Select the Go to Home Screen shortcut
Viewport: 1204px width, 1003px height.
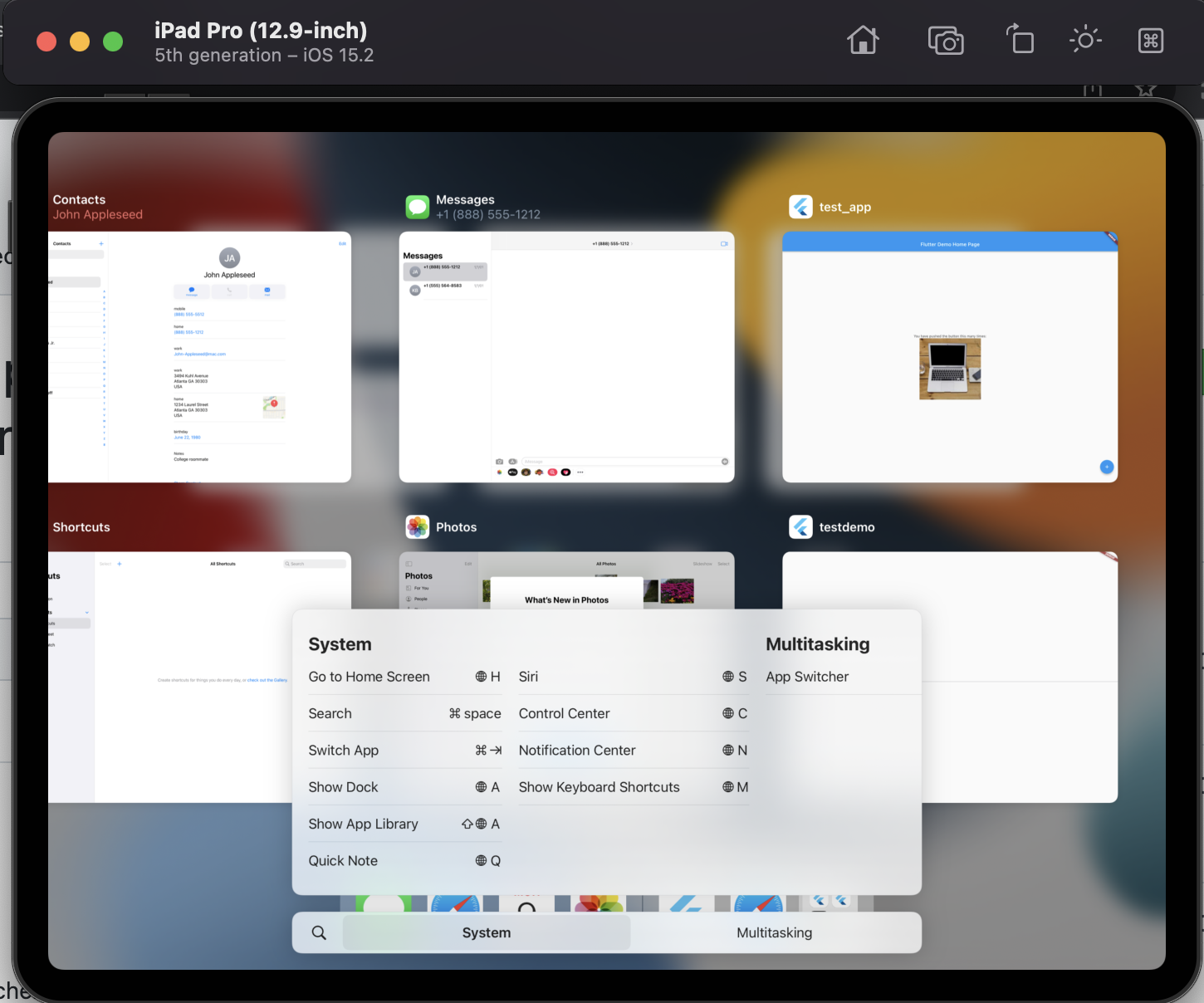pyautogui.click(x=369, y=677)
